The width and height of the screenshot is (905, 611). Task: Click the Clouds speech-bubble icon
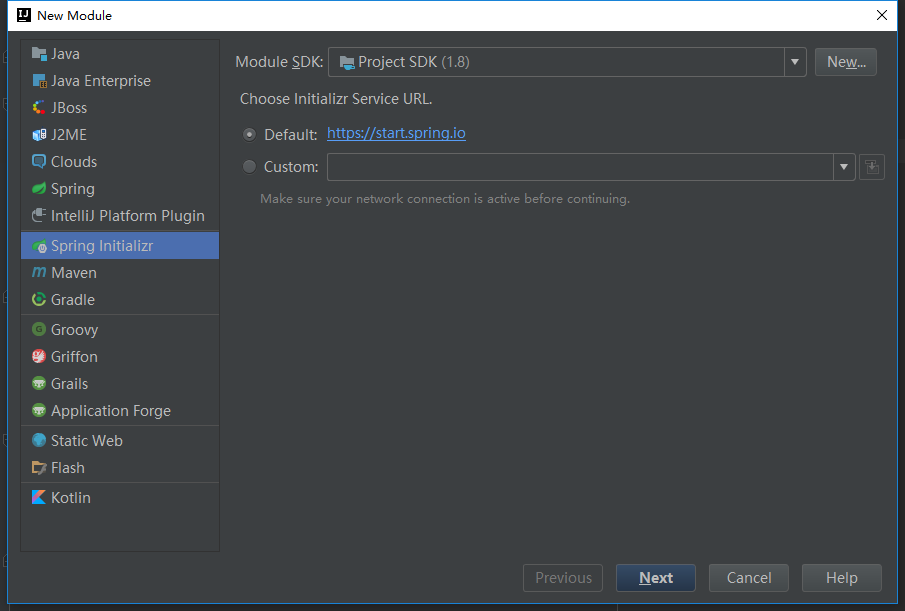tap(39, 162)
